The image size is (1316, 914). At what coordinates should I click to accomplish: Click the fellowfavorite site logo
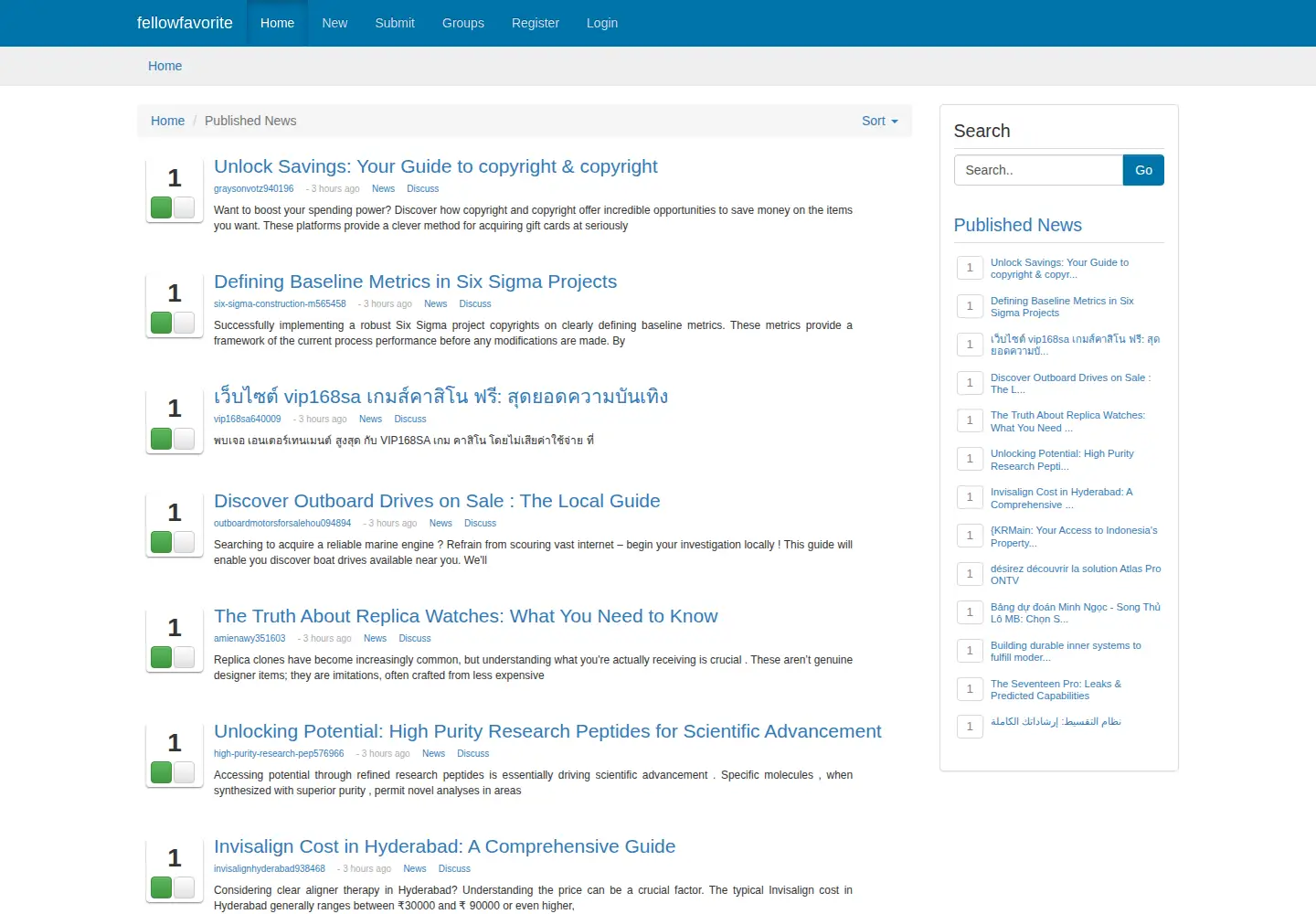tap(185, 23)
